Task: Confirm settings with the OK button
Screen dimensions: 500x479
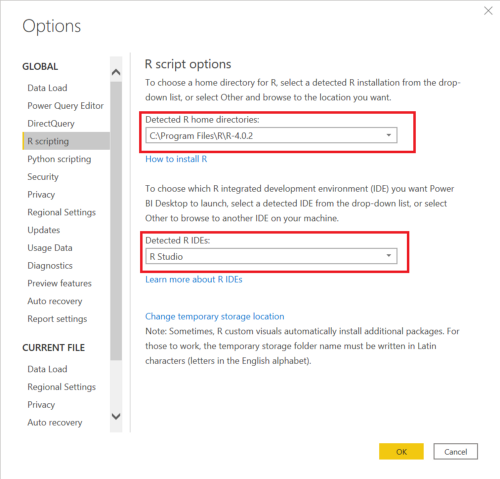Action: point(401,452)
